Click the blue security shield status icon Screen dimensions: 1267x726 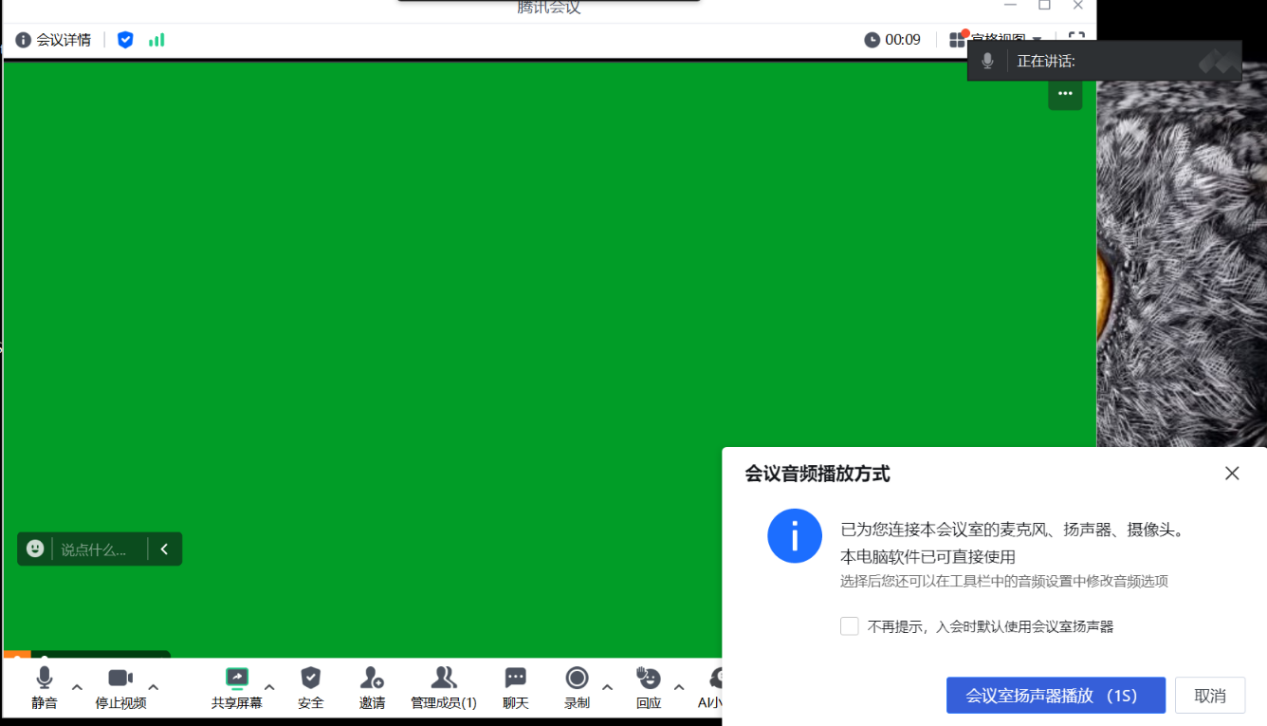125,40
